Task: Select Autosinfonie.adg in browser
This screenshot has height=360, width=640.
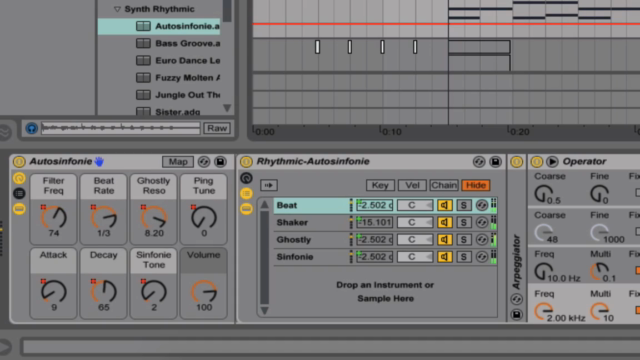Action: (159, 26)
